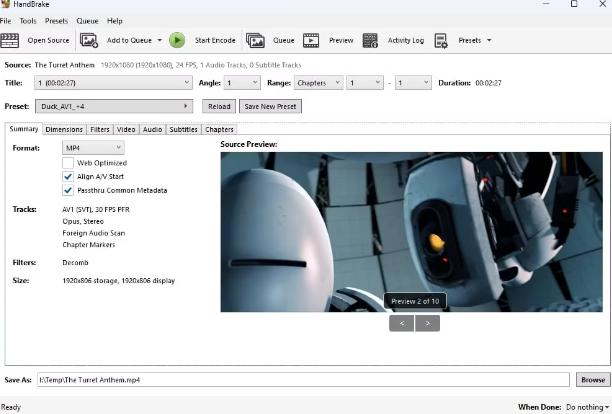Open the Activity Log icon
This screenshot has height=414, width=612.
(370, 41)
